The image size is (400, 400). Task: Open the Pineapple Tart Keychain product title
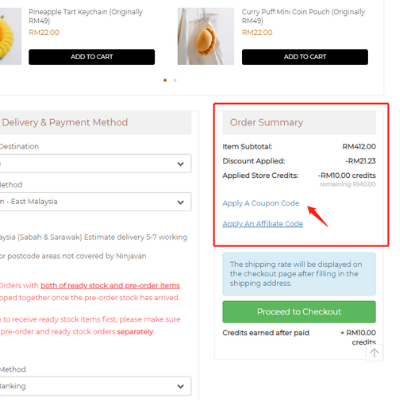pos(86,16)
